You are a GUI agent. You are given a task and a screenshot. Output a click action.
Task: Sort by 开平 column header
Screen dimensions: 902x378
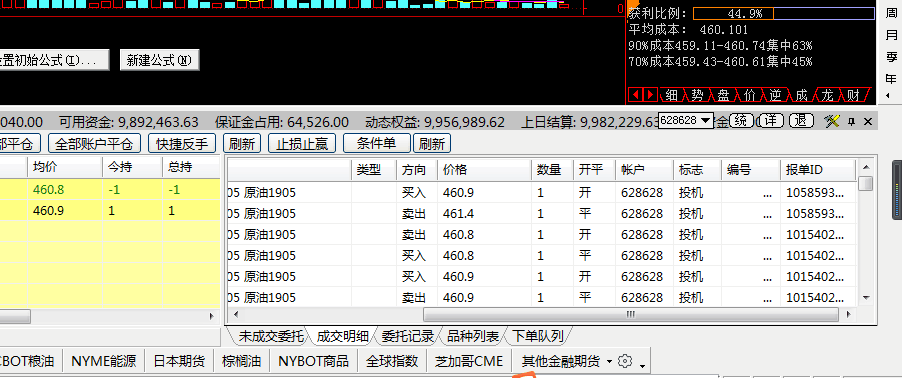tap(594, 170)
